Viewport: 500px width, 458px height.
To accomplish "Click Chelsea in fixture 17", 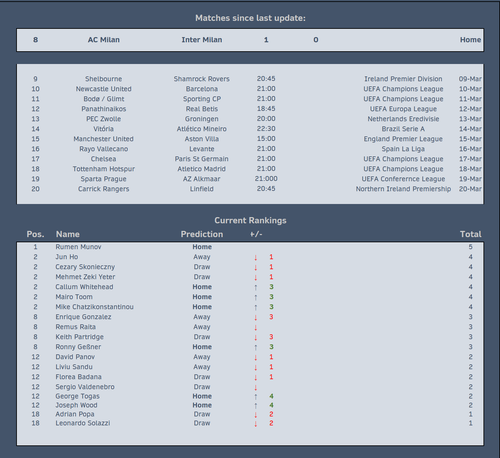I will tap(103, 159).
